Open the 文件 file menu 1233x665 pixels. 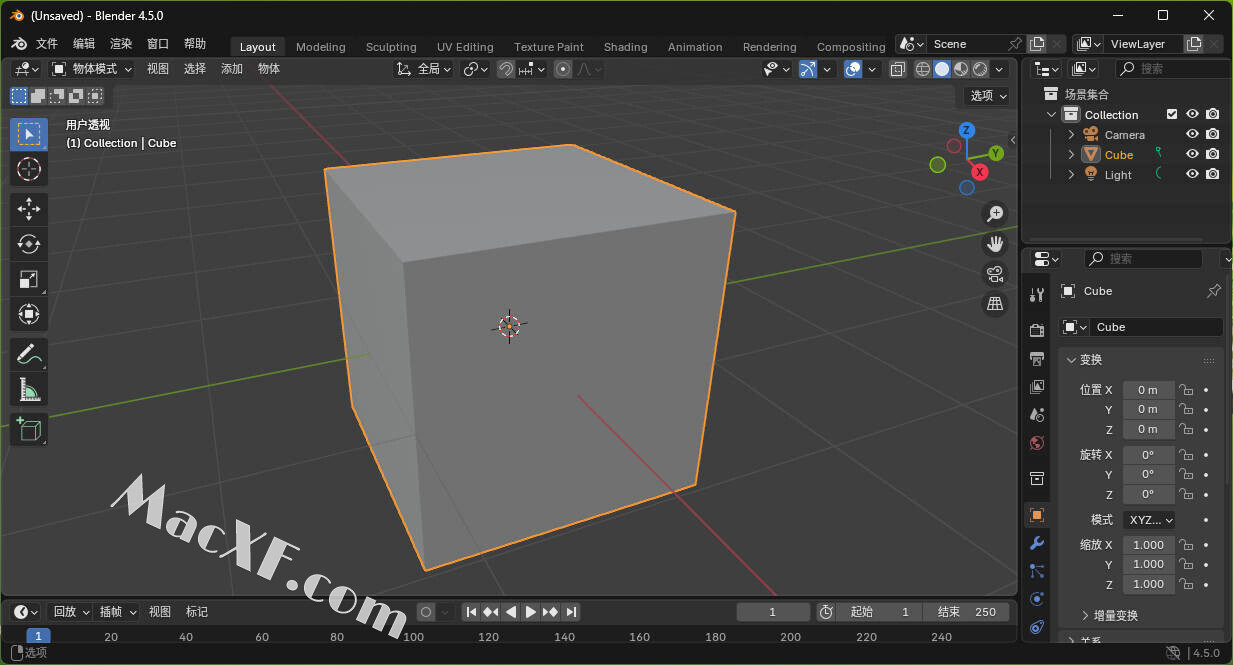tap(47, 44)
